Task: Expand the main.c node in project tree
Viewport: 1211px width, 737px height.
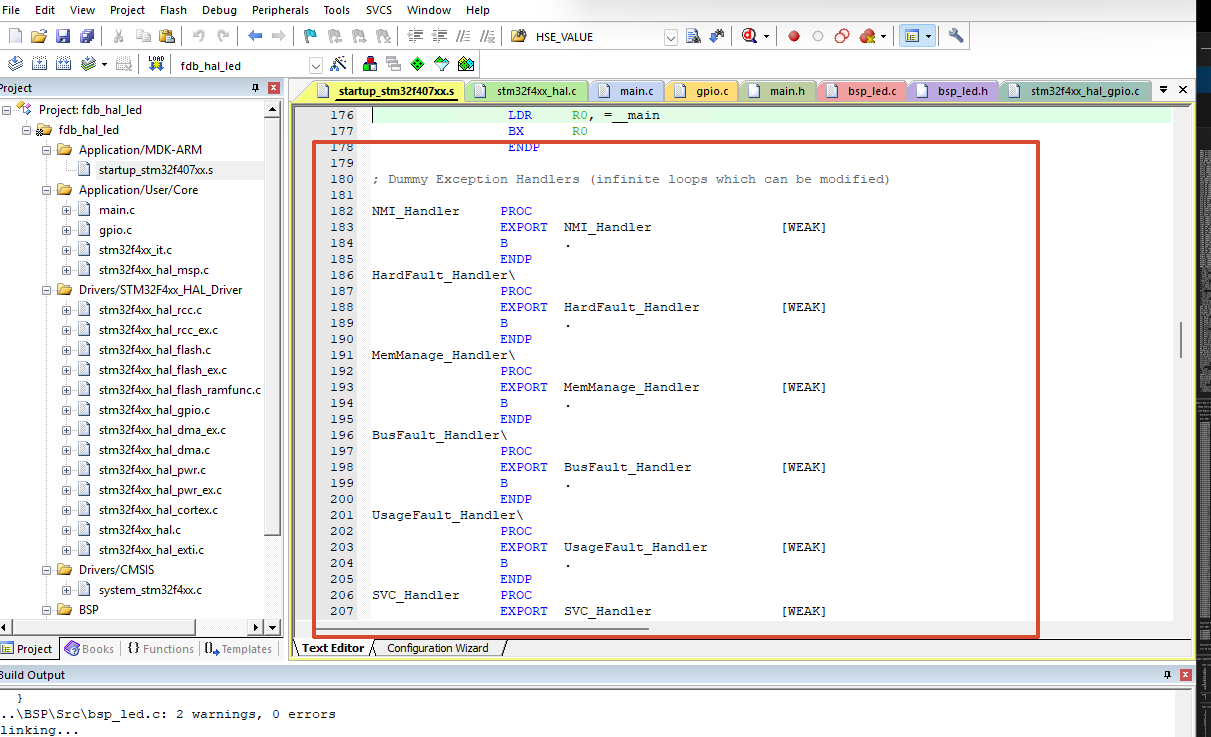Action: click(67, 210)
